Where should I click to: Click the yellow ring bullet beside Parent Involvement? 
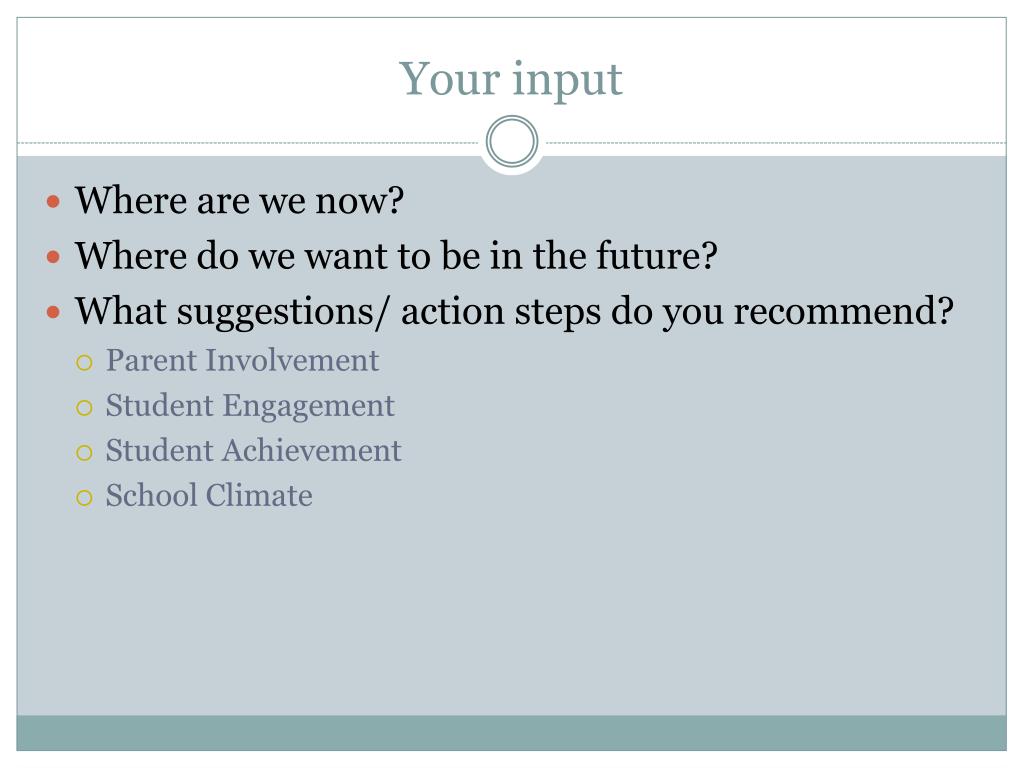point(84,362)
